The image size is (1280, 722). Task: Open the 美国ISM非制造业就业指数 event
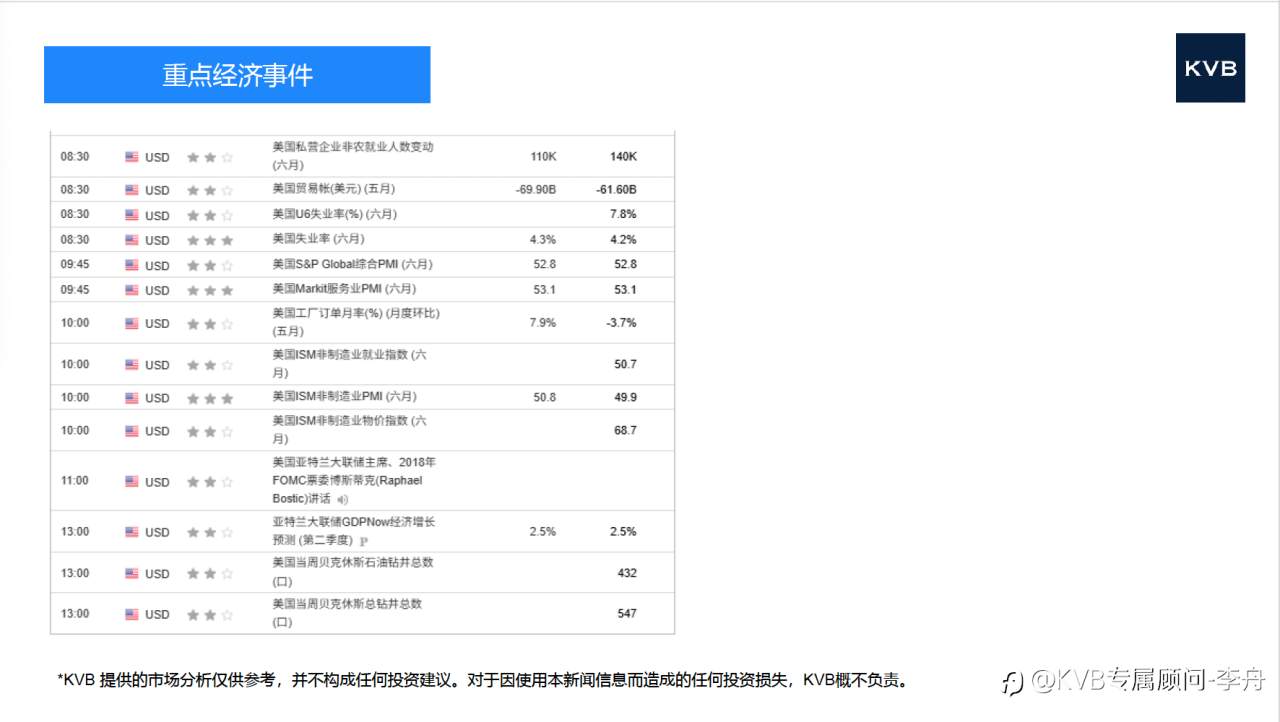350,364
